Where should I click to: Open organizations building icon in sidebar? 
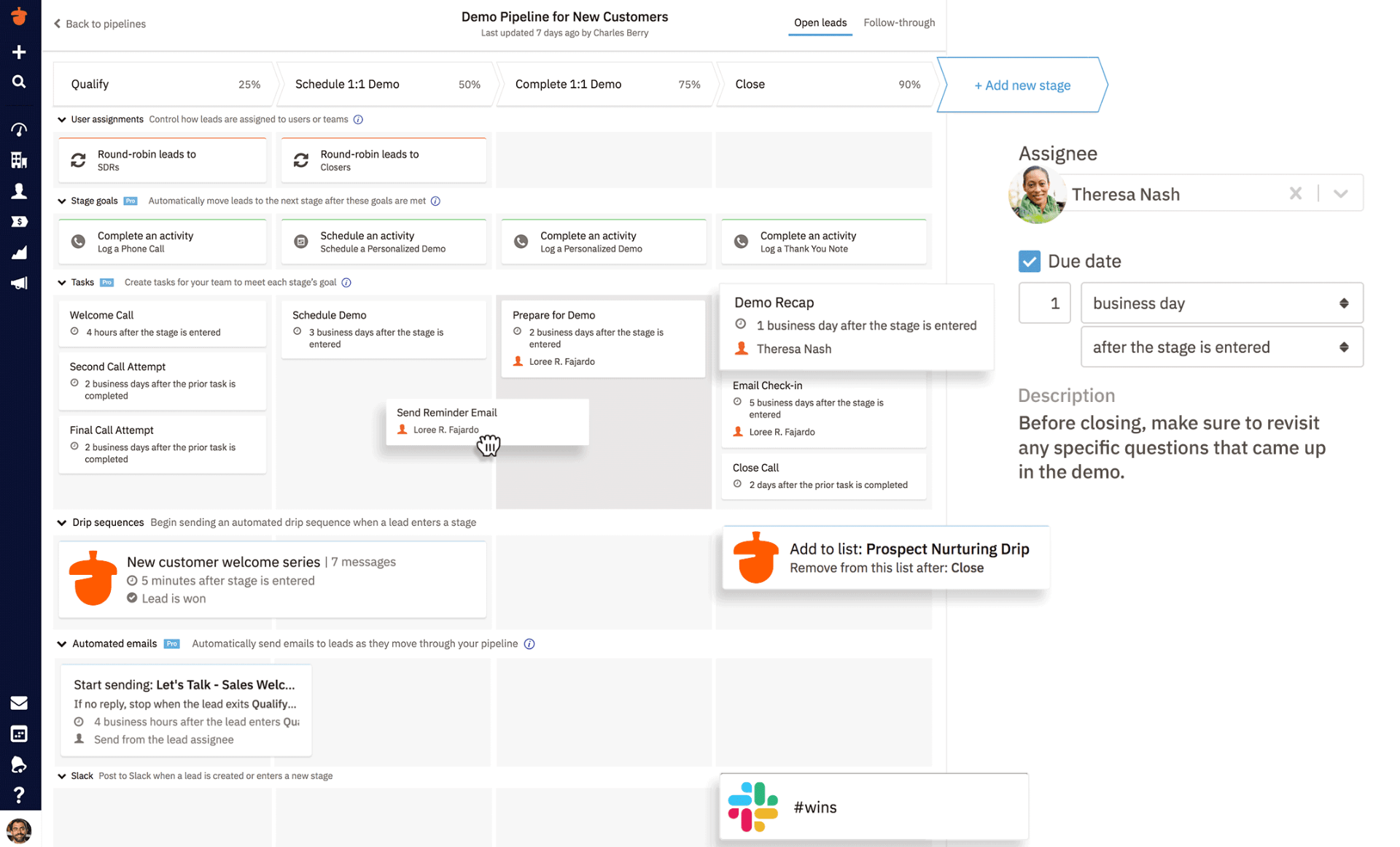pos(19,160)
